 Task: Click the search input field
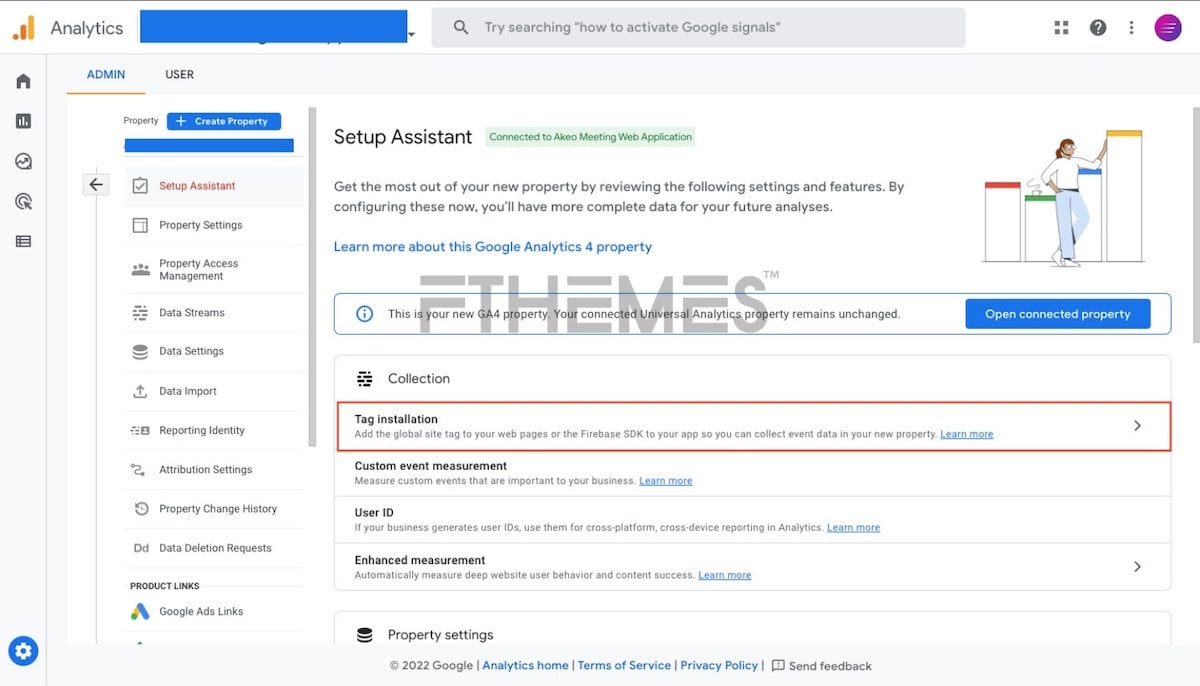pyautogui.click(x=698, y=28)
